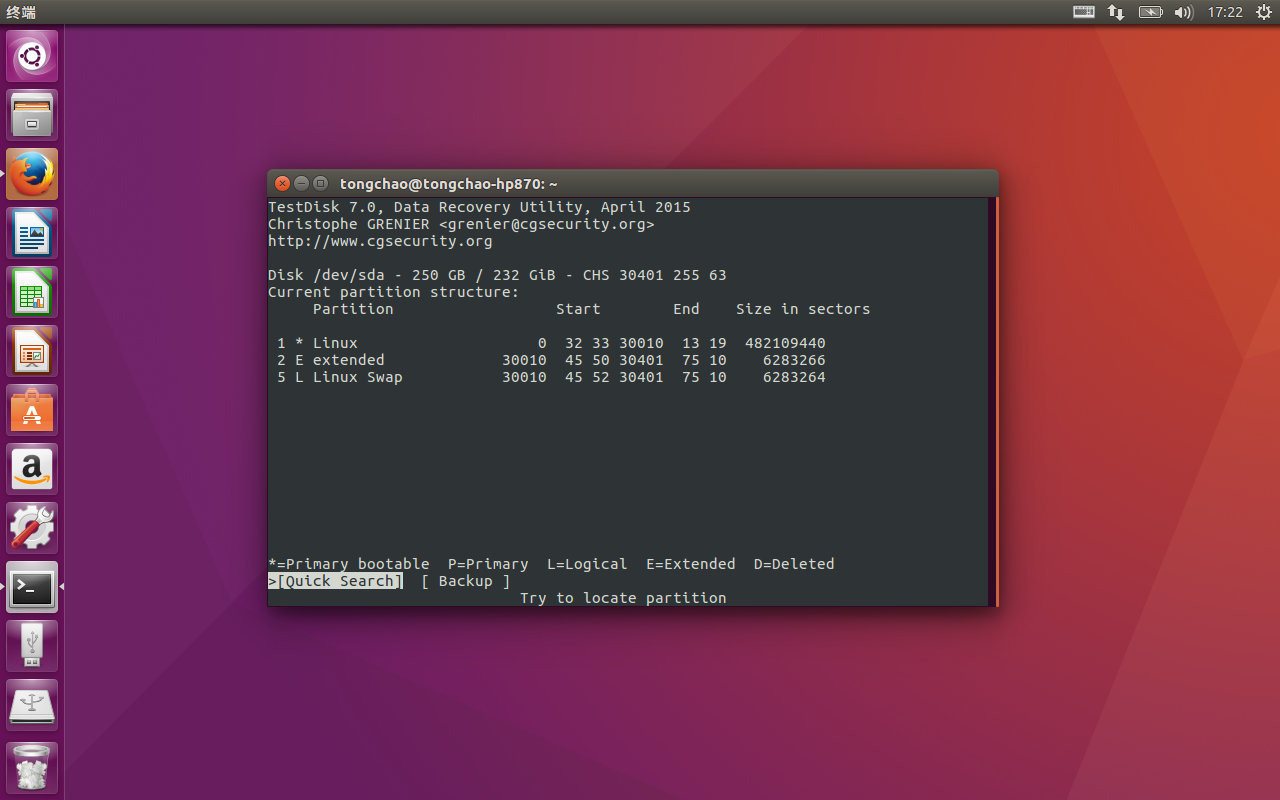Click the '*=Primary bootable' legend text
Viewport: 1280px width, 800px height.
point(349,564)
